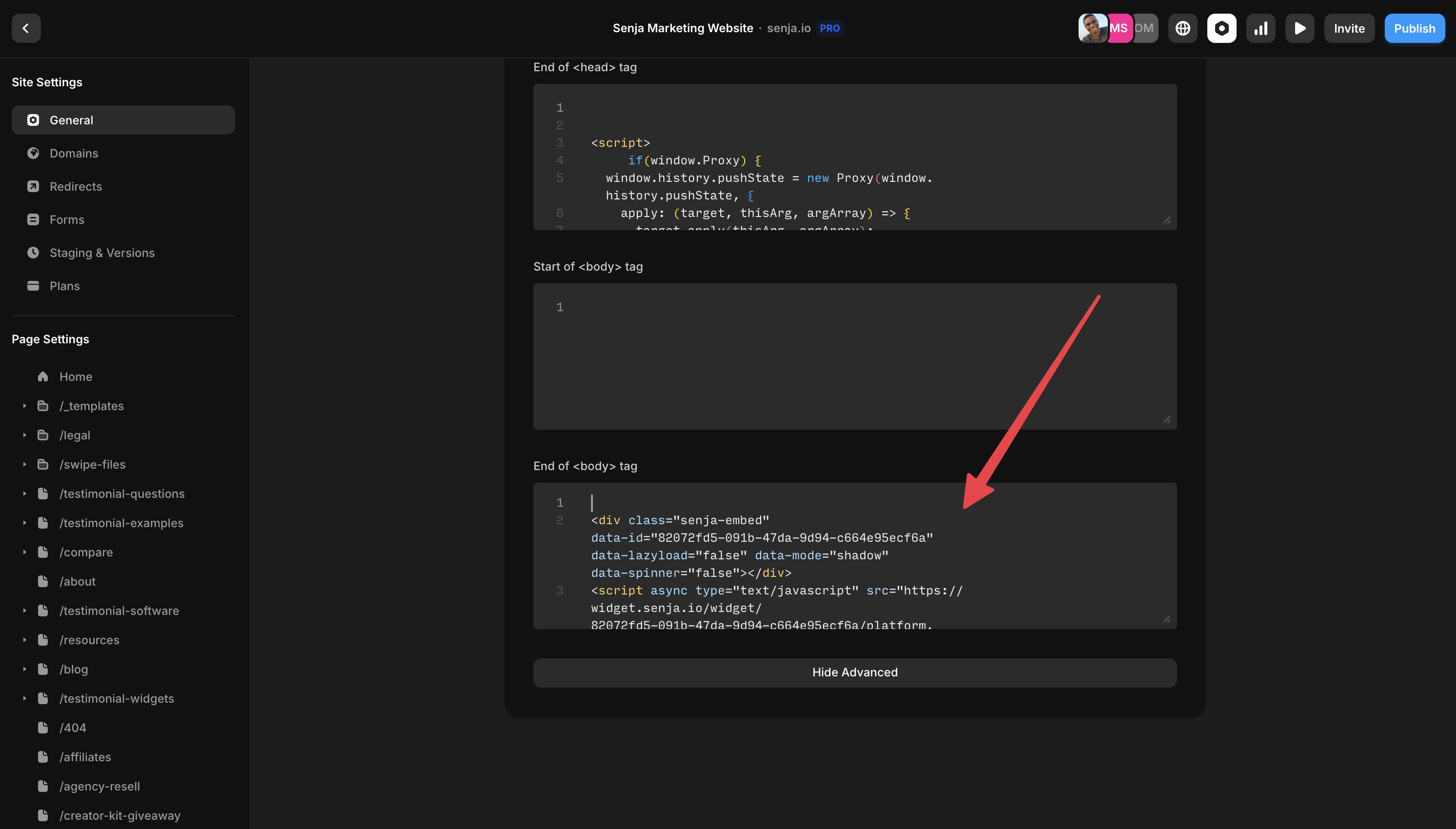The height and width of the screenshot is (829, 1456).
Task: Expand the /testimonial-software page
Action: pos(24,611)
